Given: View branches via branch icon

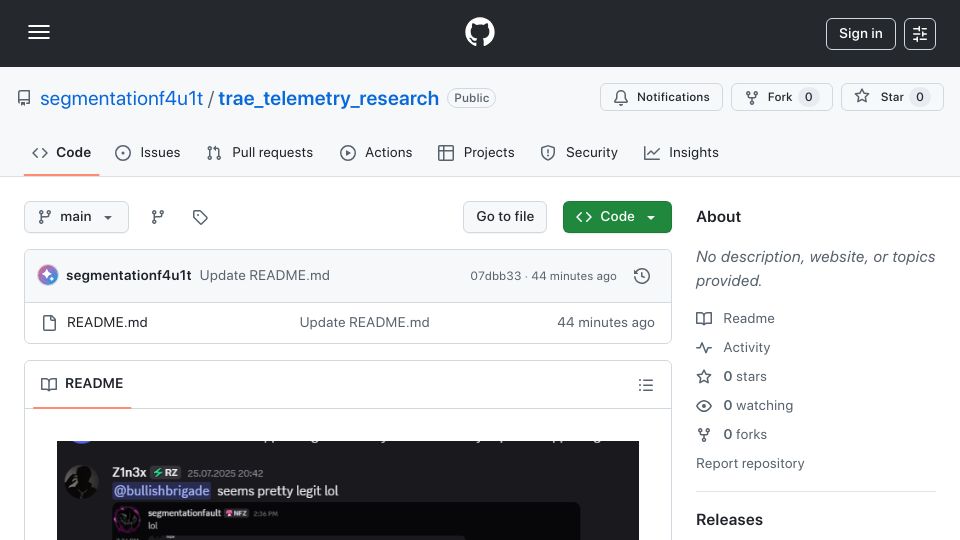Looking at the screenshot, I should point(158,217).
